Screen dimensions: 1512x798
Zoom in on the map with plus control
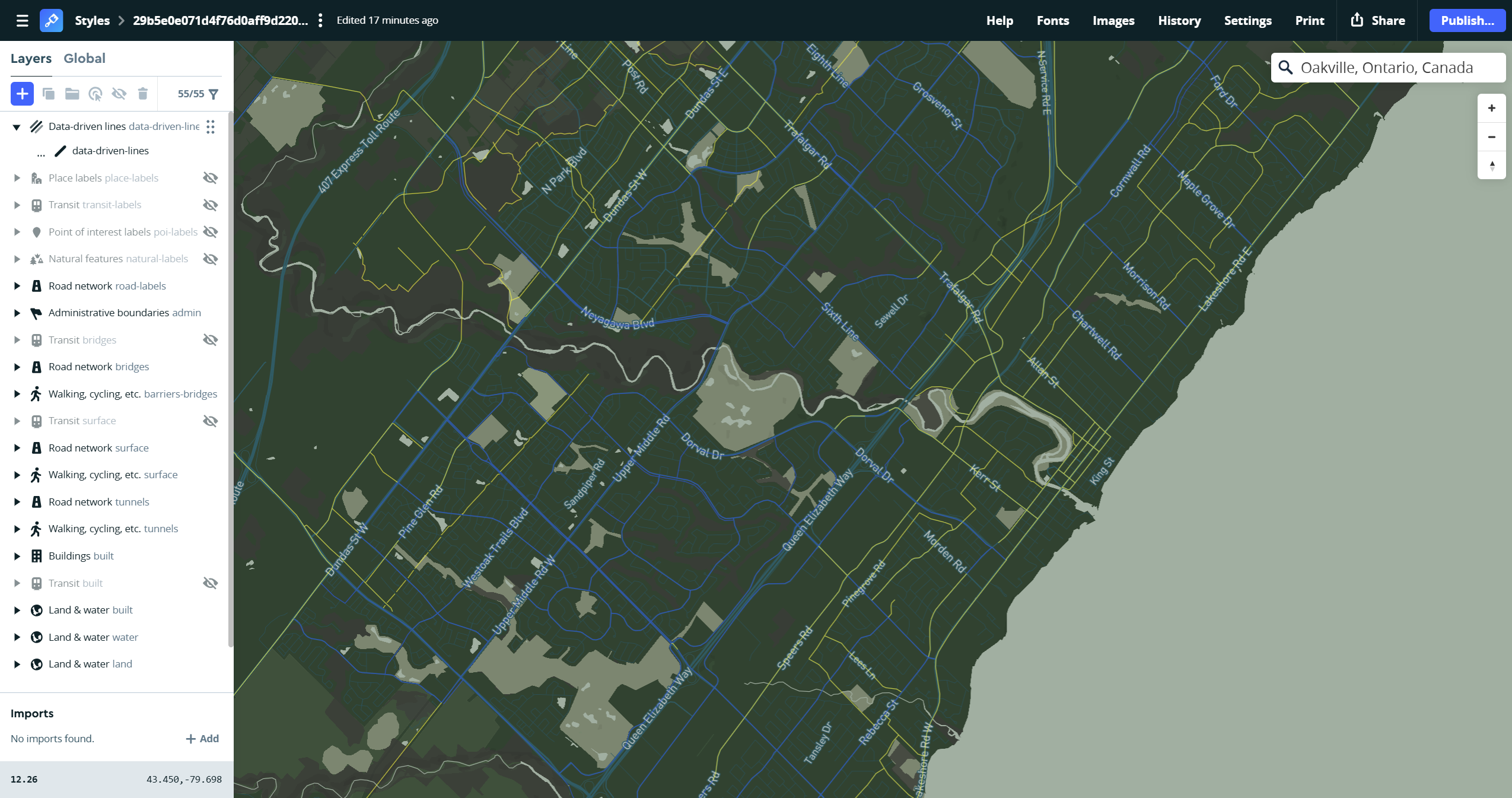pos(1491,108)
